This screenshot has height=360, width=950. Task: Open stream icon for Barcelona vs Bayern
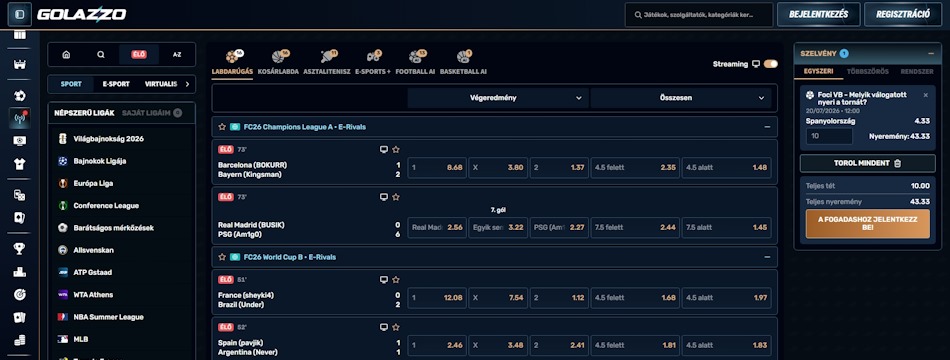(384, 150)
